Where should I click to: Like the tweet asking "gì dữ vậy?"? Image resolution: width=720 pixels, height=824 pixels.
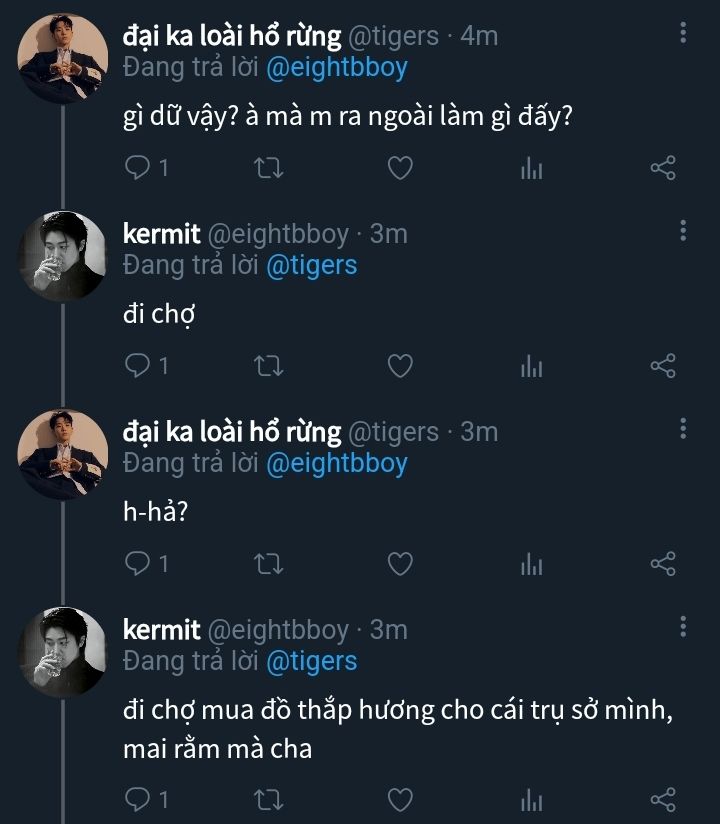coord(400,168)
